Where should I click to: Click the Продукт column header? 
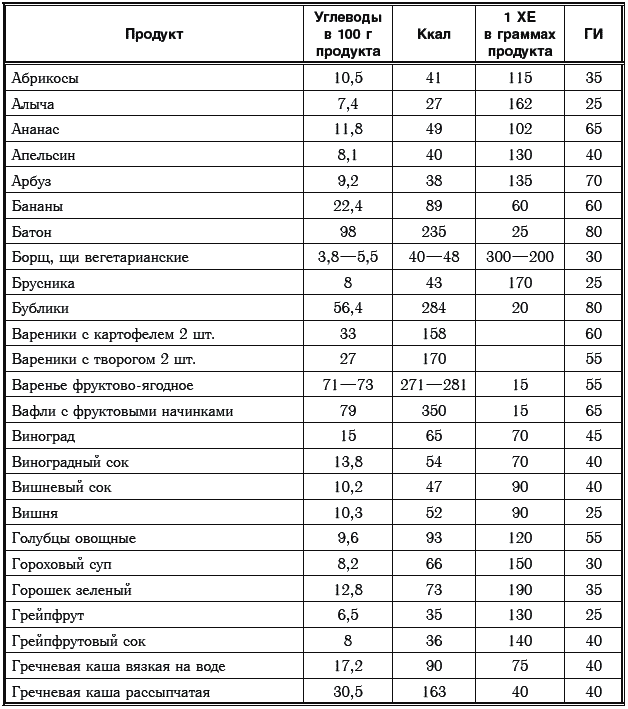[x=154, y=34]
